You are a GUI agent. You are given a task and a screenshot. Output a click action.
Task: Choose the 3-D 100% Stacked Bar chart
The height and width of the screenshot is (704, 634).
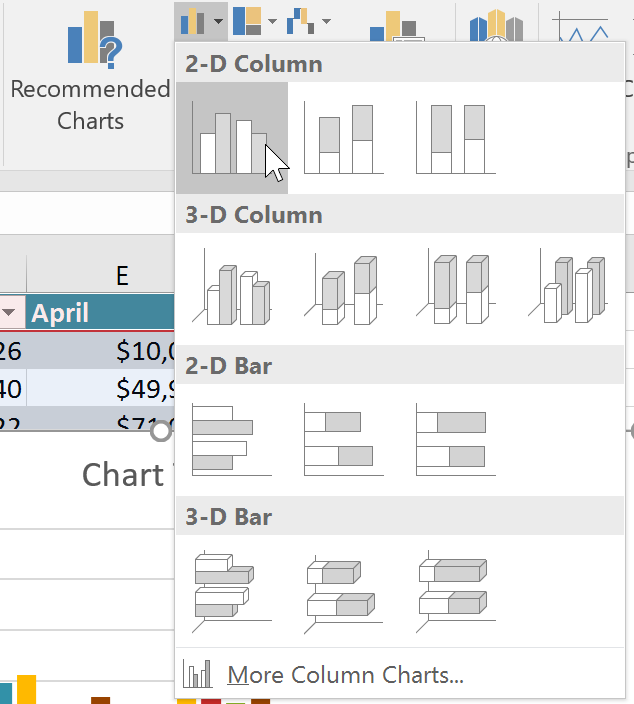[x=456, y=590]
